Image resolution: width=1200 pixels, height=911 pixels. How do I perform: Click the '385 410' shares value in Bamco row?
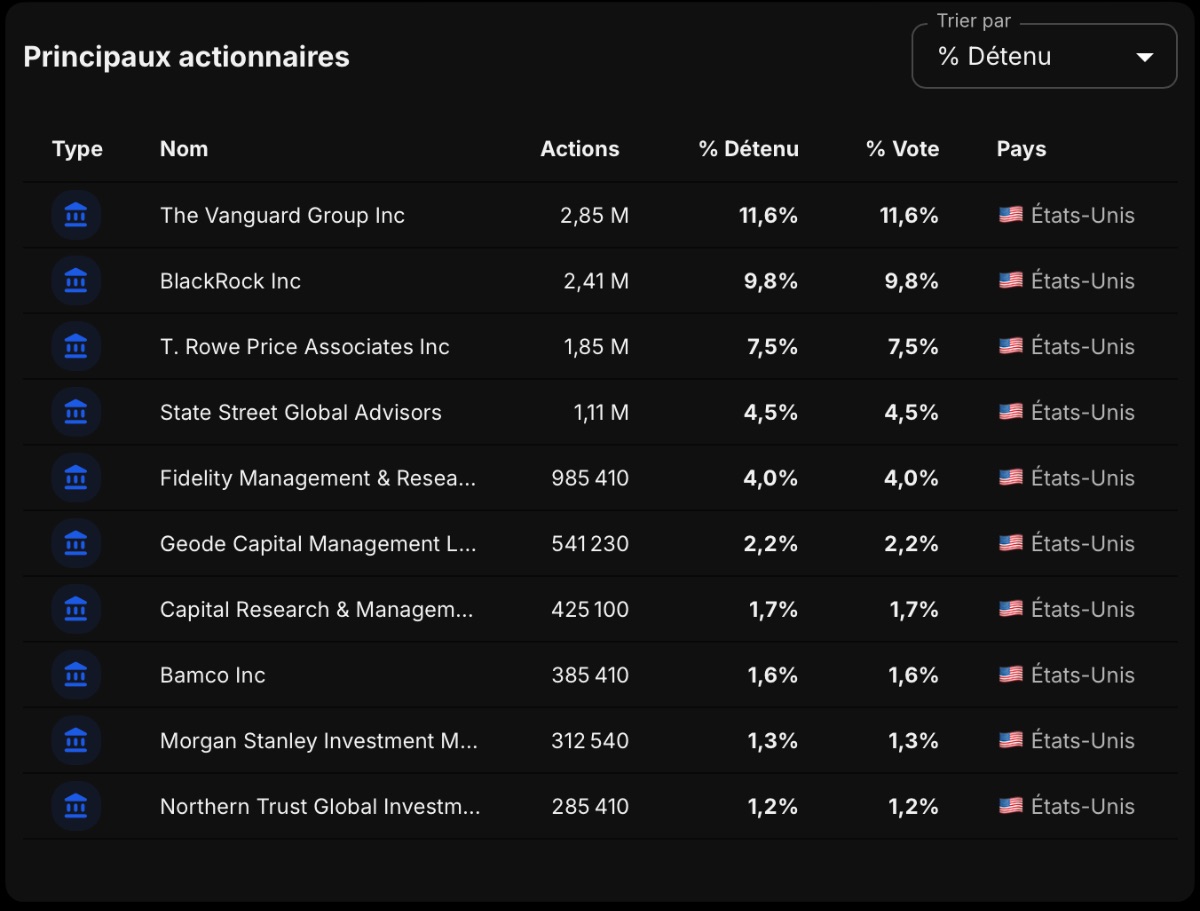pos(590,675)
